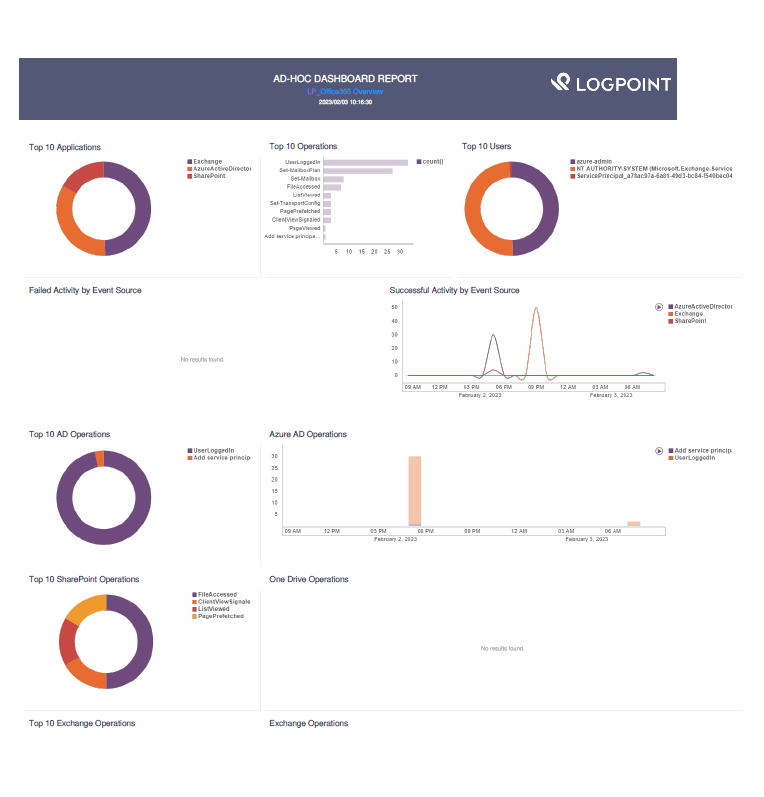The width and height of the screenshot is (764, 797).
Task: Click AzureActiveDirectory legend entry in Successful Activity chart
Action: [x=700, y=306]
